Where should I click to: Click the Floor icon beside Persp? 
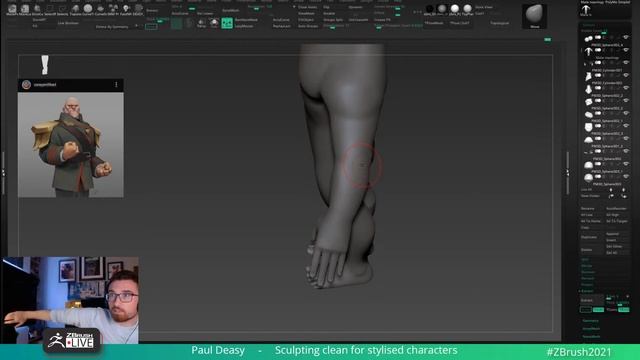(x=214, y=23)
